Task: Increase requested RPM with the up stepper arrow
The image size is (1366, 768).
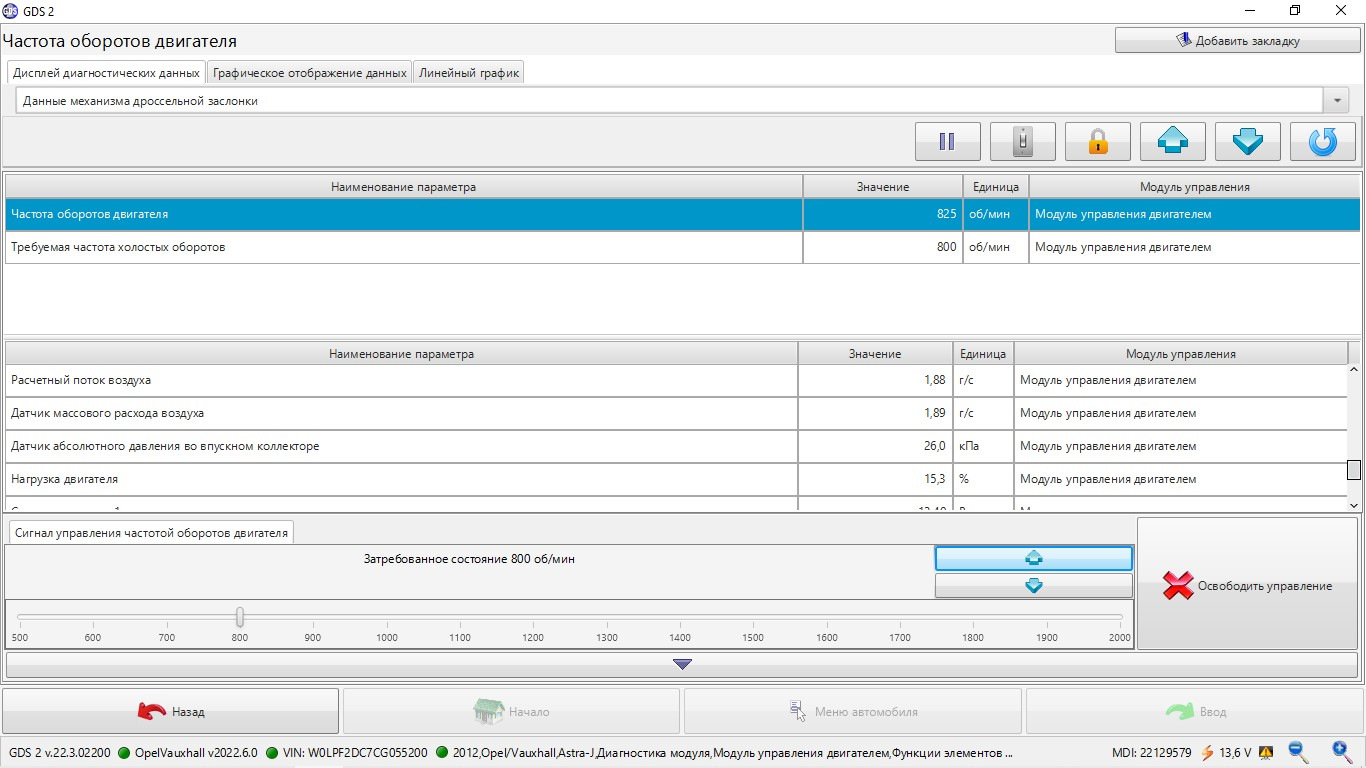Action: pos(1034,558)
